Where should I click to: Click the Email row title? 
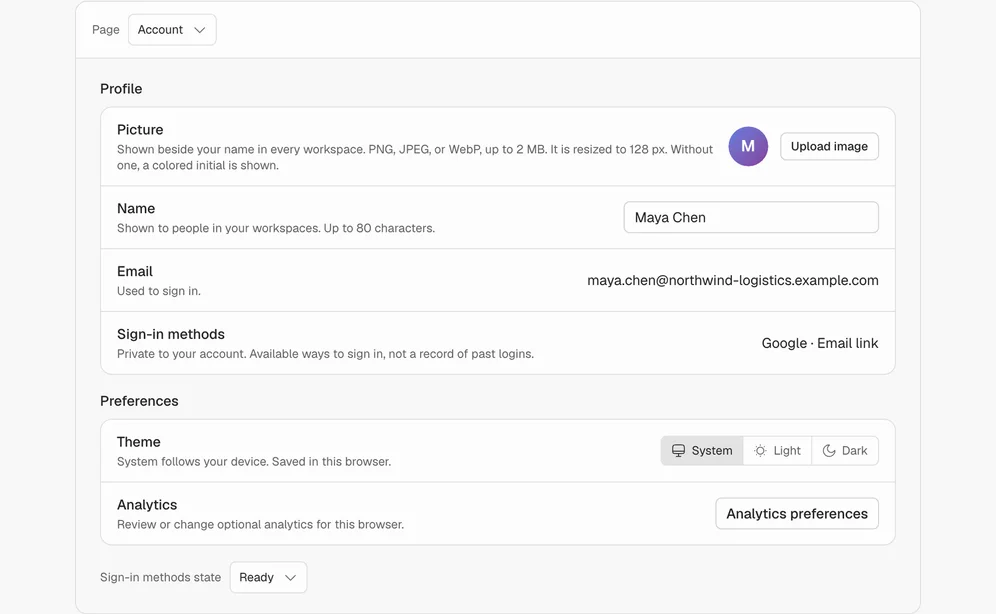(x=135, y=271)
